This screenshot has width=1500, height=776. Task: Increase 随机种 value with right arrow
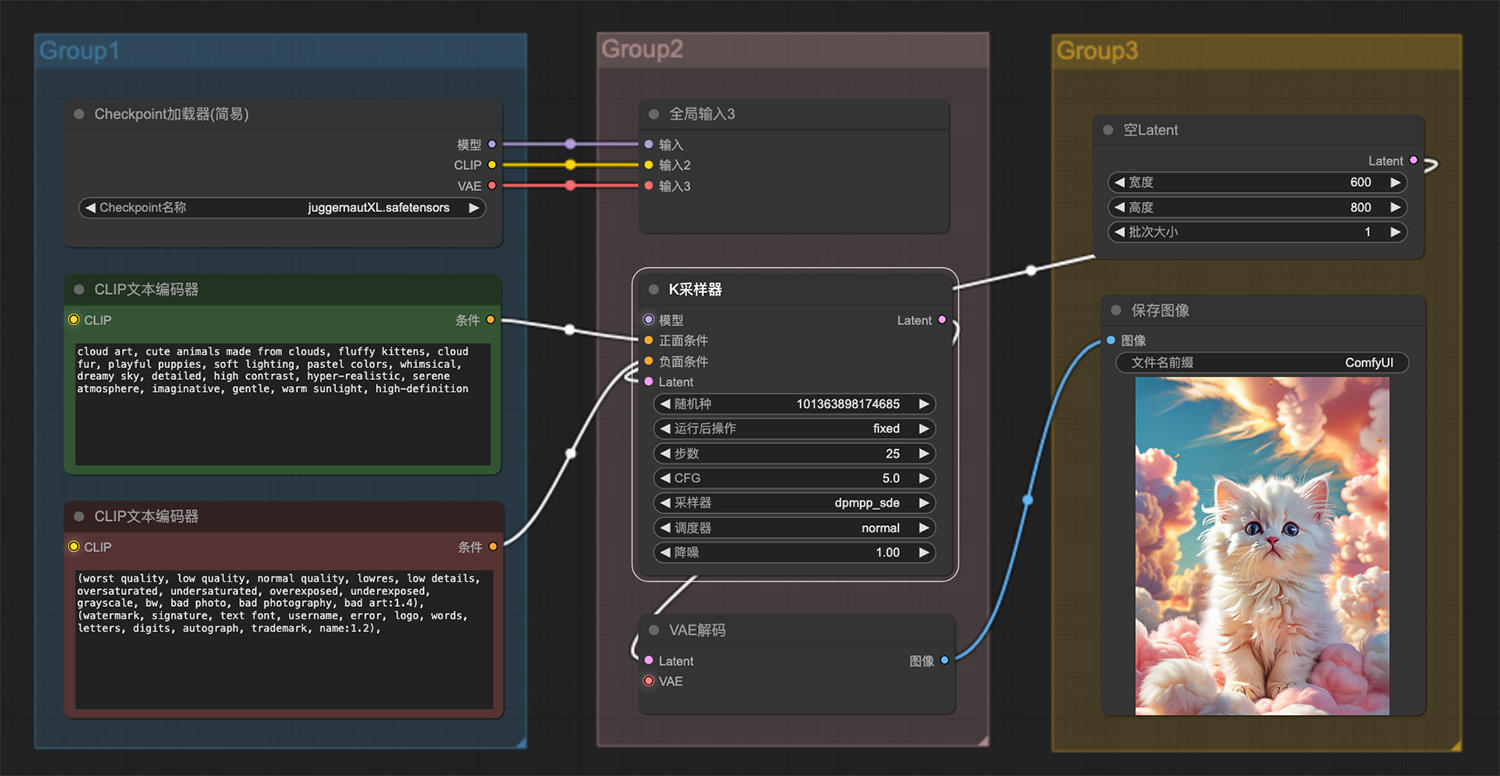pos(924,404)
